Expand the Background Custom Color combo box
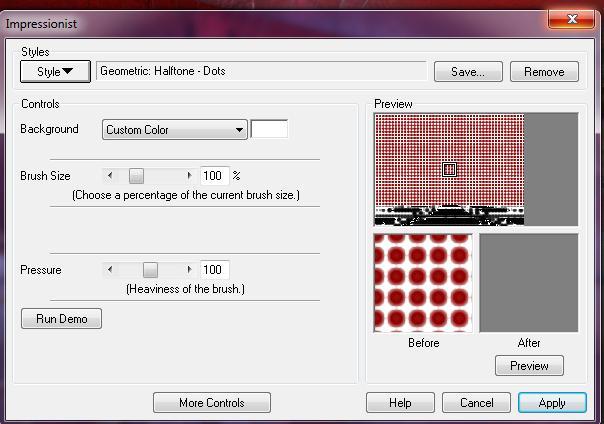The image size is (604, 424). coord(174,130)
